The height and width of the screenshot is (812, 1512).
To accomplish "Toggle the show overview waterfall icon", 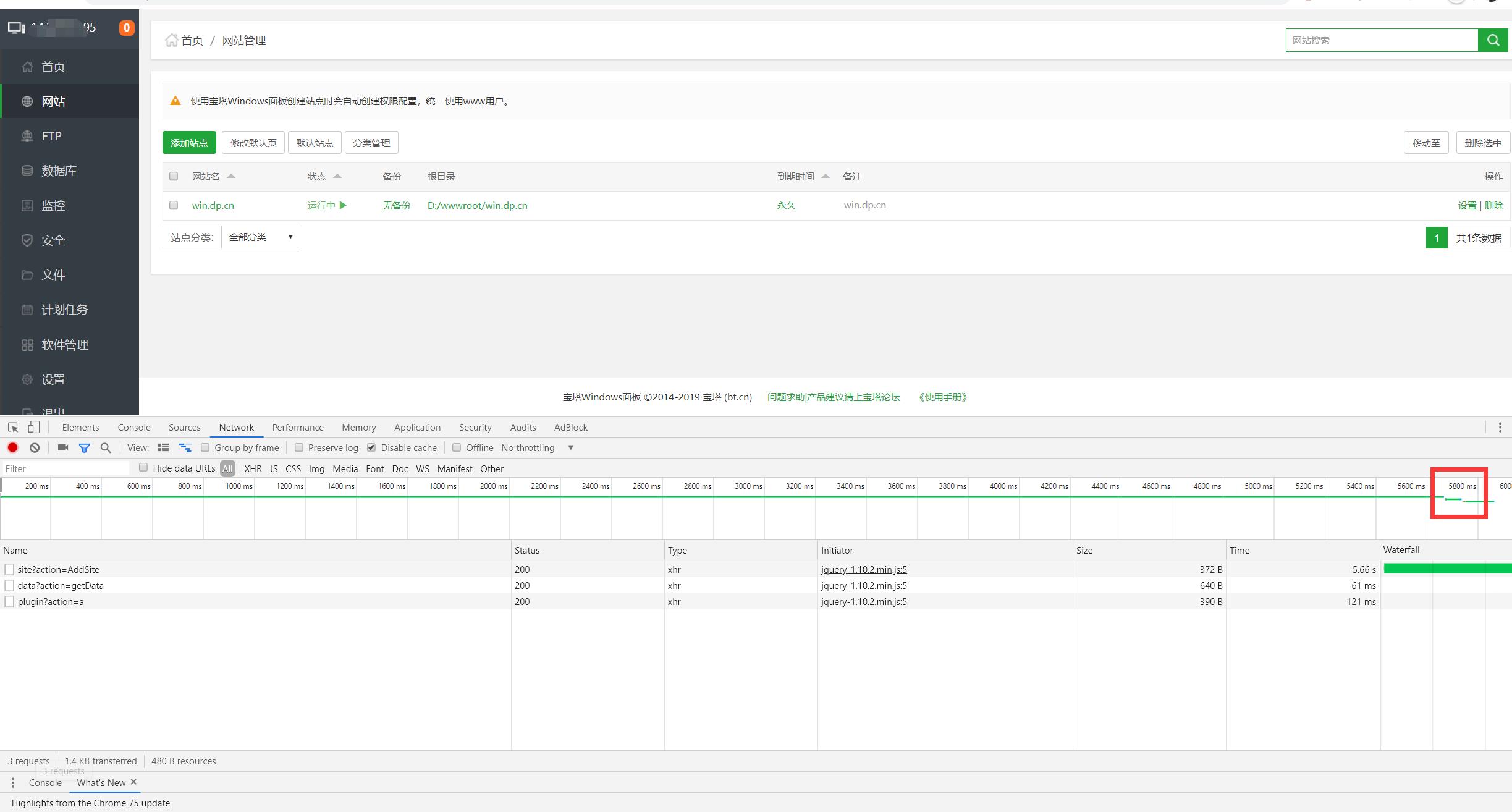I will (x=185, y=447).
